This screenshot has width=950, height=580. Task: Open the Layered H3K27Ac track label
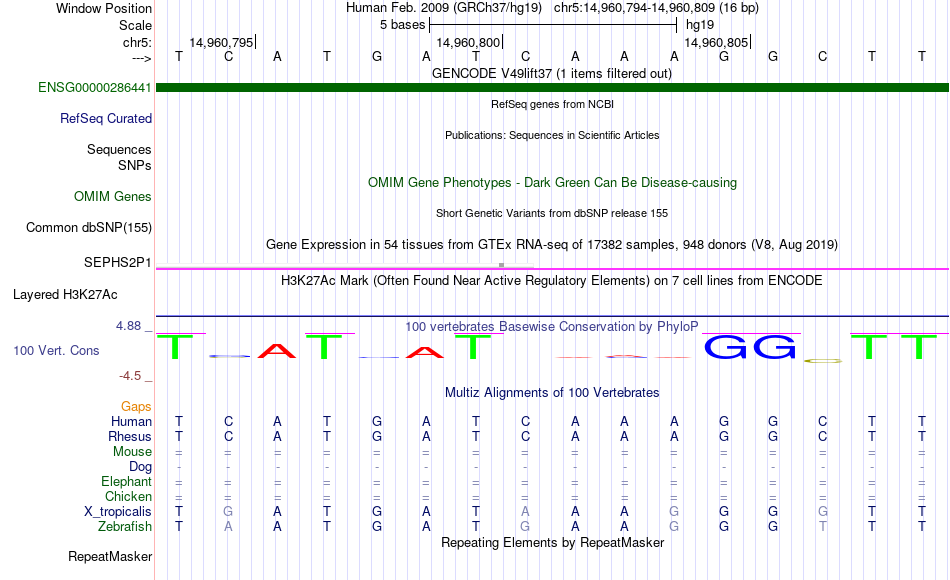click(x=65, y=295)
